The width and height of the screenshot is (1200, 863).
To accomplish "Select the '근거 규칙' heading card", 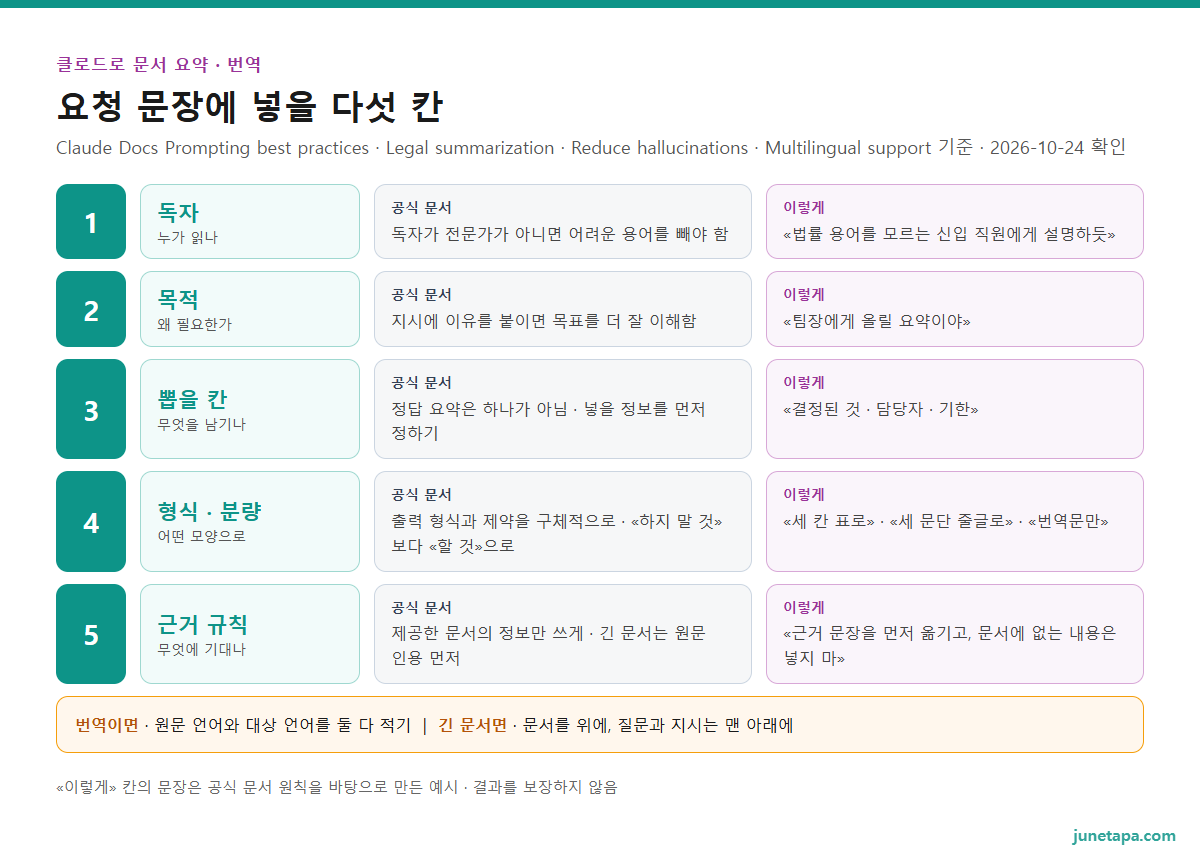I will [250, 634].
